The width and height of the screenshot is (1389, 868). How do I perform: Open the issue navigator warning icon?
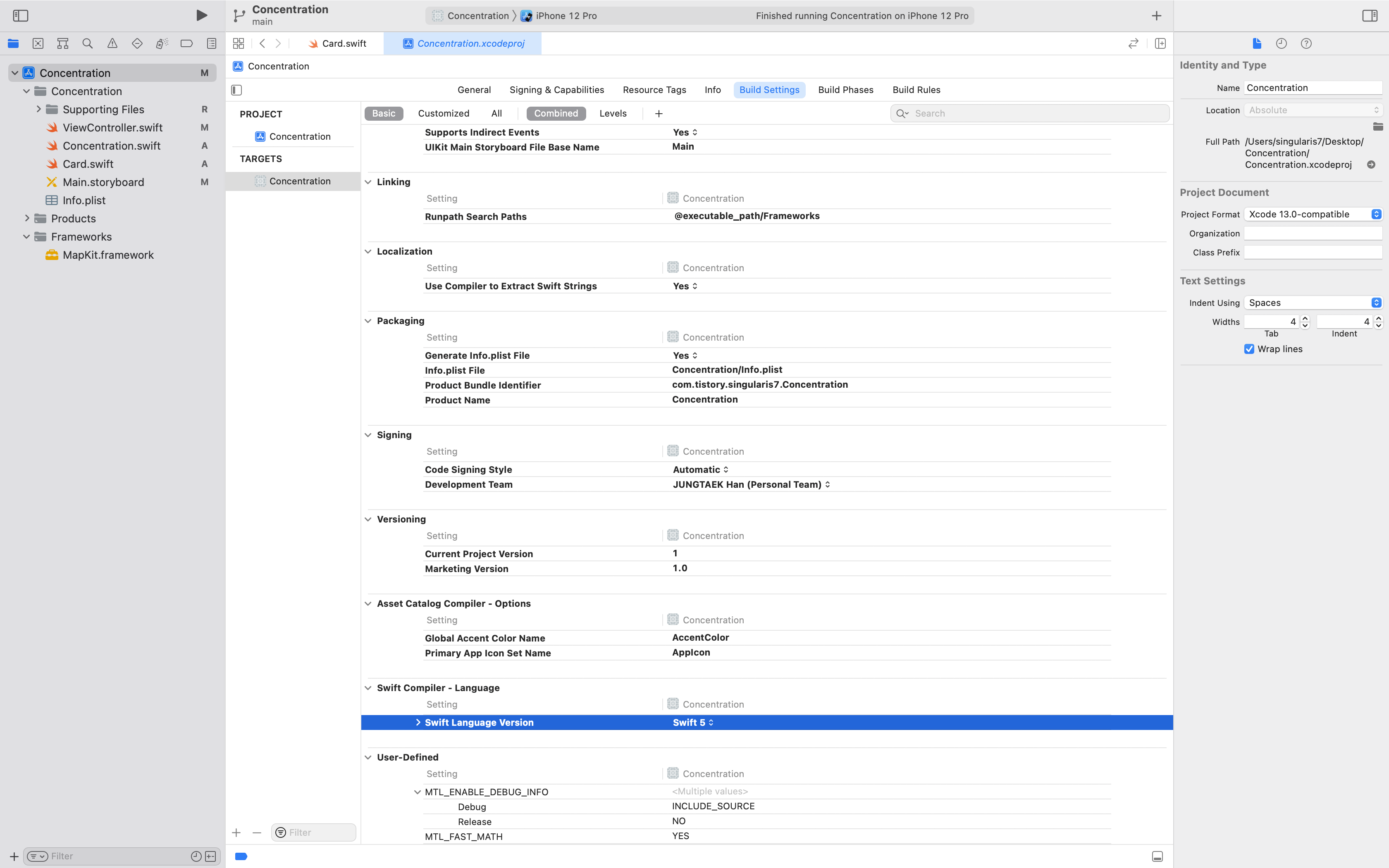[x=112, y=44]
